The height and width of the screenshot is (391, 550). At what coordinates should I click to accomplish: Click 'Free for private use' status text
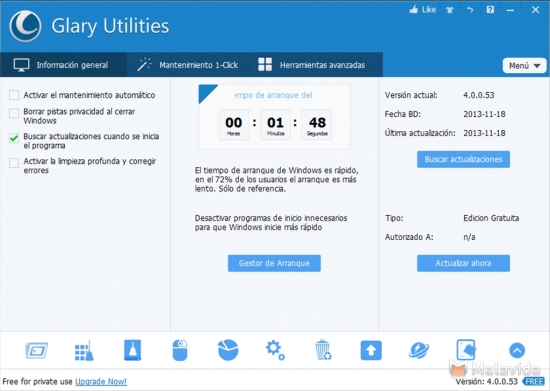point(37,382)
